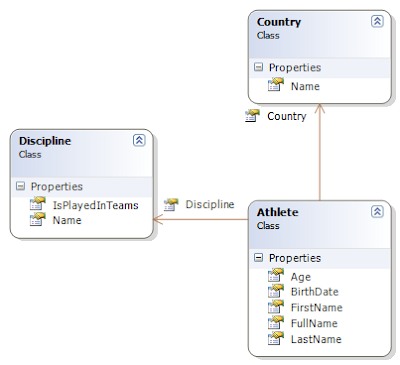Click the Properties heading in Country class

pyautogui.click(x=295, y=68)
